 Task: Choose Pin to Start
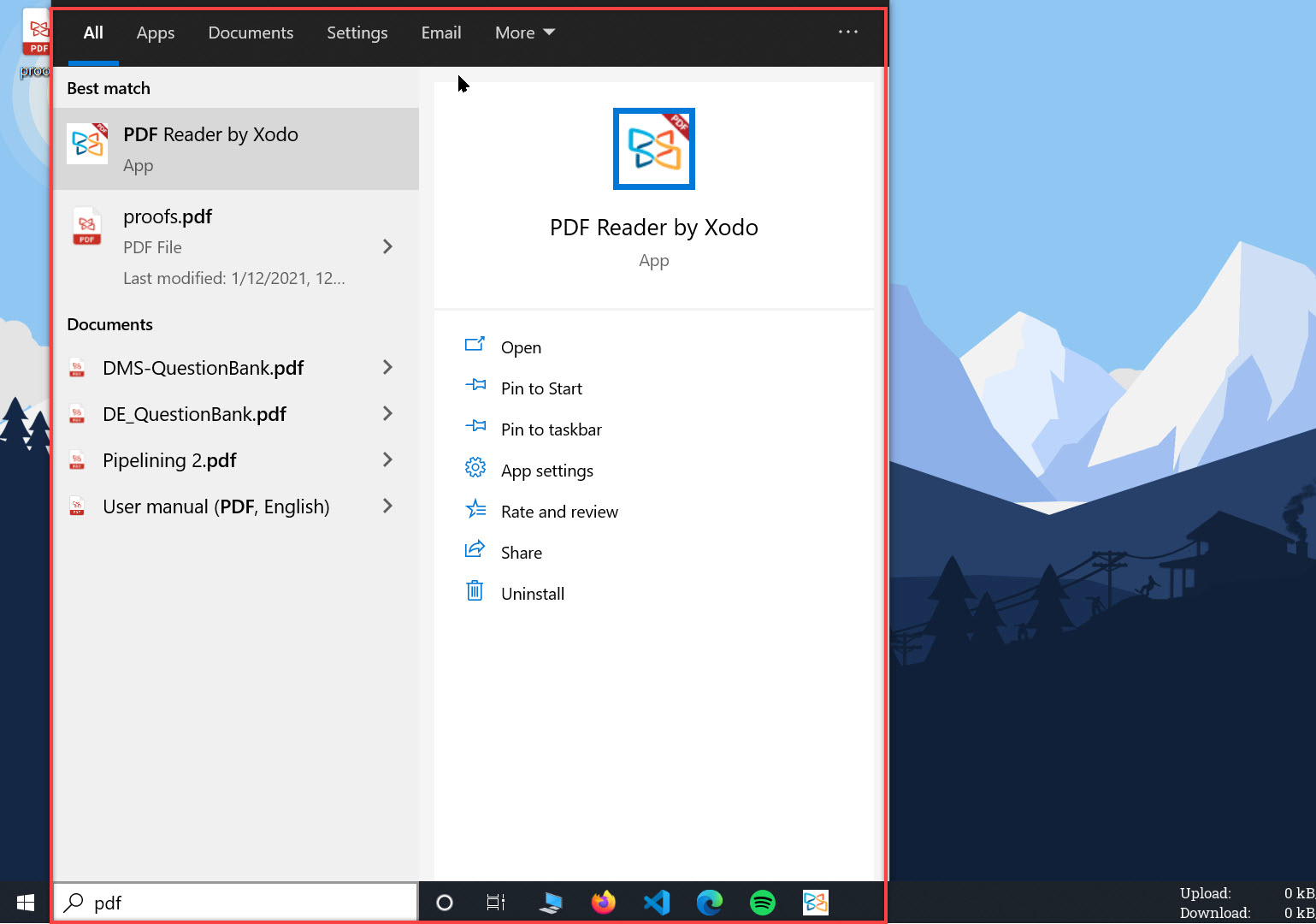(541, 388)
